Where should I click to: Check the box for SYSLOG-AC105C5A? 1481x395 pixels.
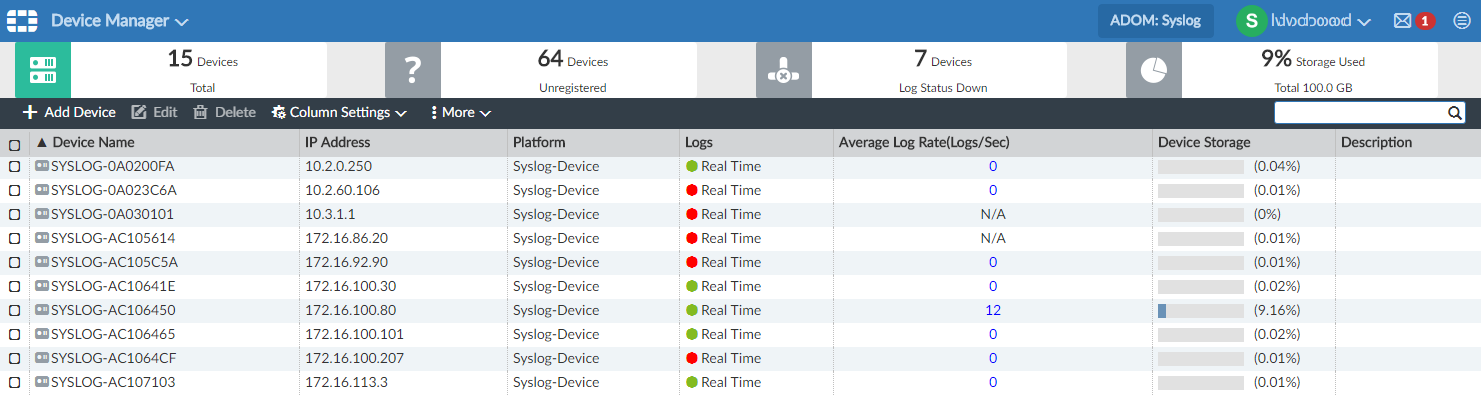point(14,263)
